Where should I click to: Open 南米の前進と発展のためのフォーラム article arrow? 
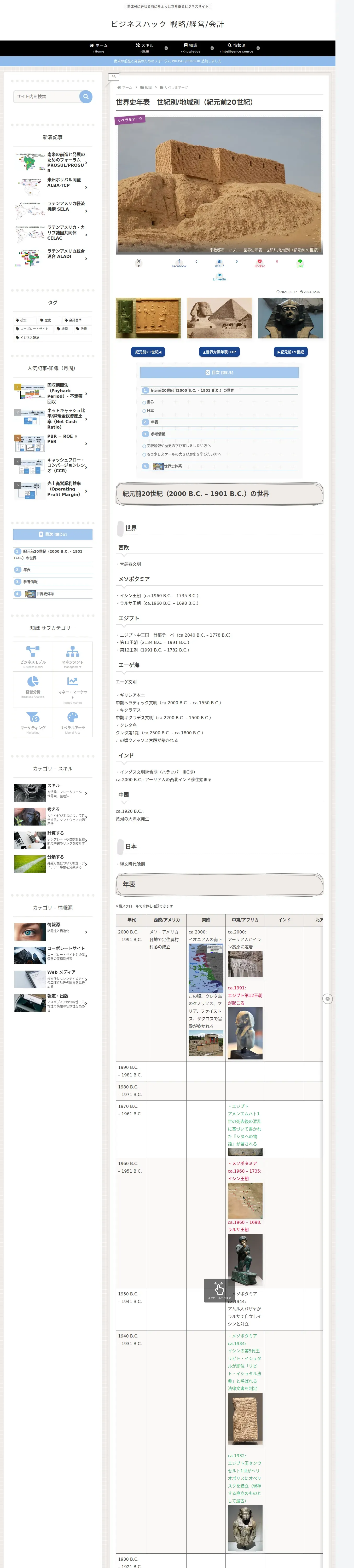coord(86,163)
